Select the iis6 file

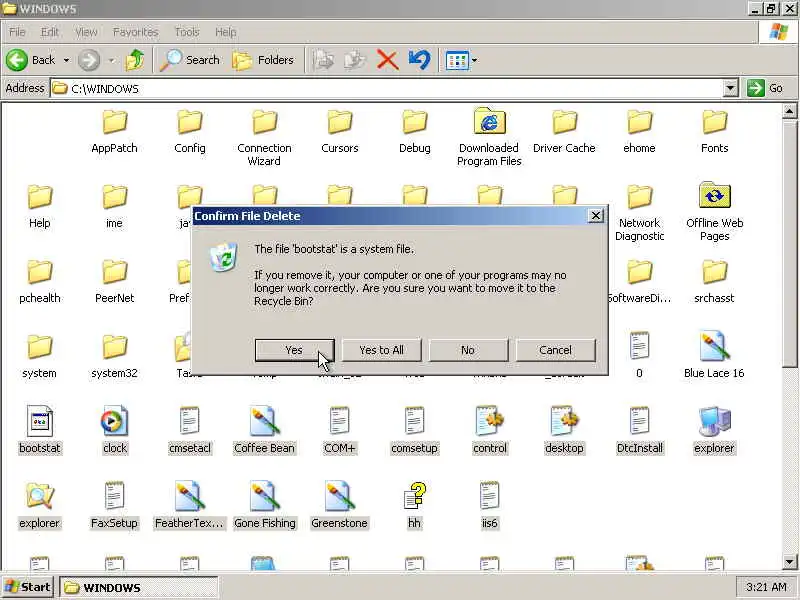489,505
